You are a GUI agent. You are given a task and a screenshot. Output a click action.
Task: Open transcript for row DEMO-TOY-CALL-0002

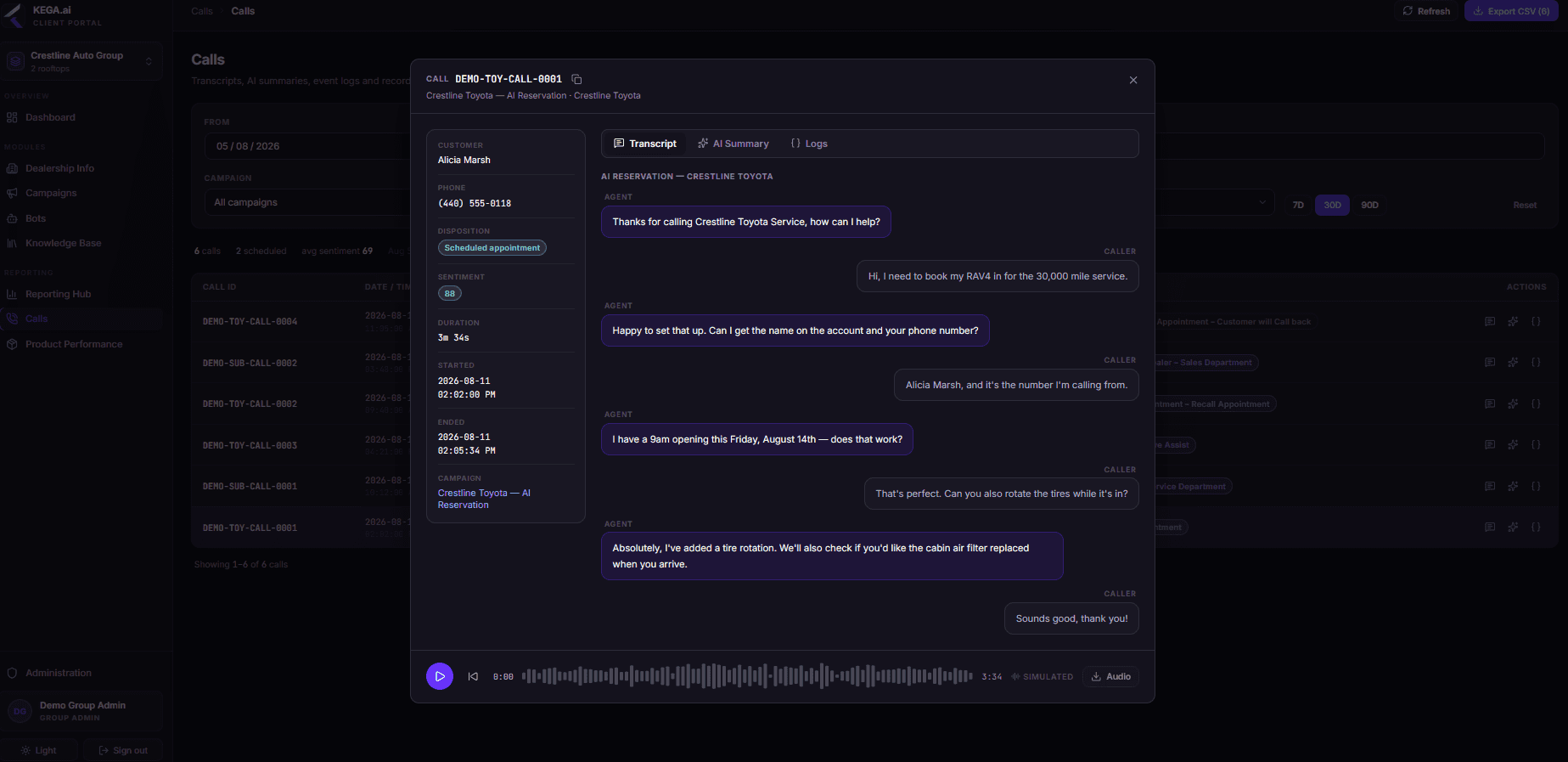click(x=1490, y=404)
